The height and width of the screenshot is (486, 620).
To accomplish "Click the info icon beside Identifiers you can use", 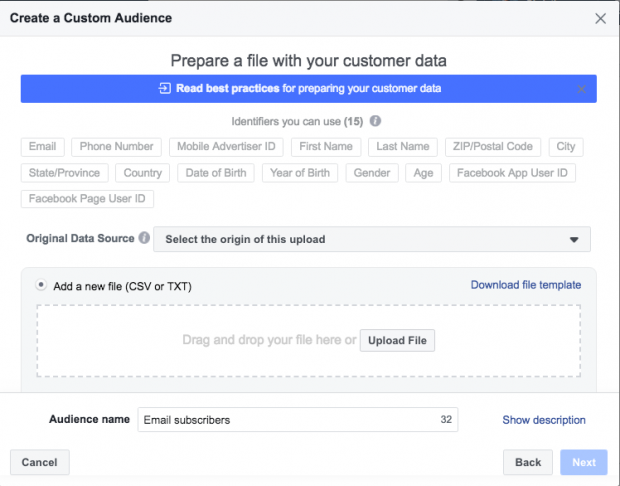I will 375,121.
